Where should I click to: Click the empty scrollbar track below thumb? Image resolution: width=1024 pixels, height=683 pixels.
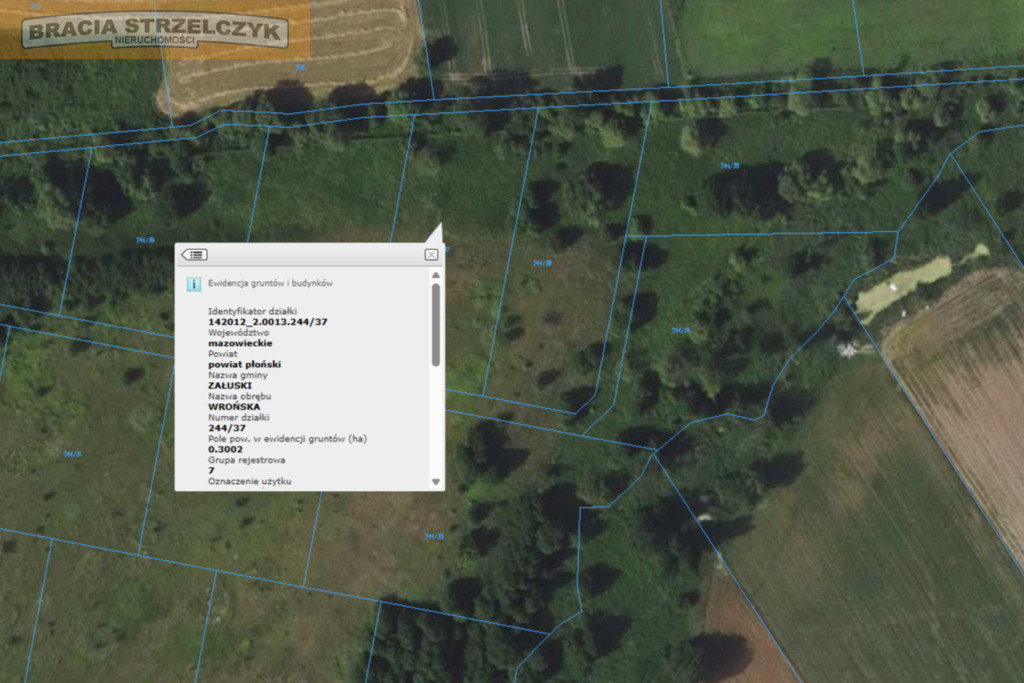(x=436, y=421)
